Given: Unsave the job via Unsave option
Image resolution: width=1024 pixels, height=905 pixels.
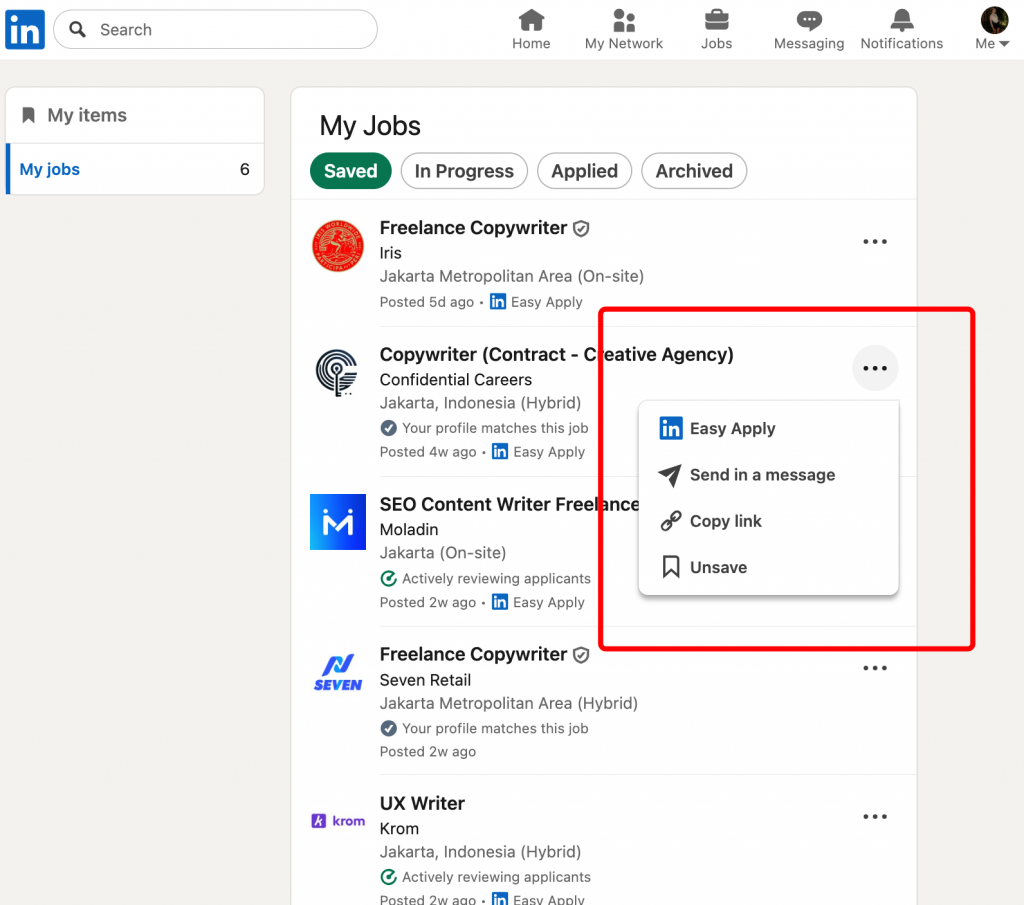Looking at the screenshot, I should pos(718,567).
